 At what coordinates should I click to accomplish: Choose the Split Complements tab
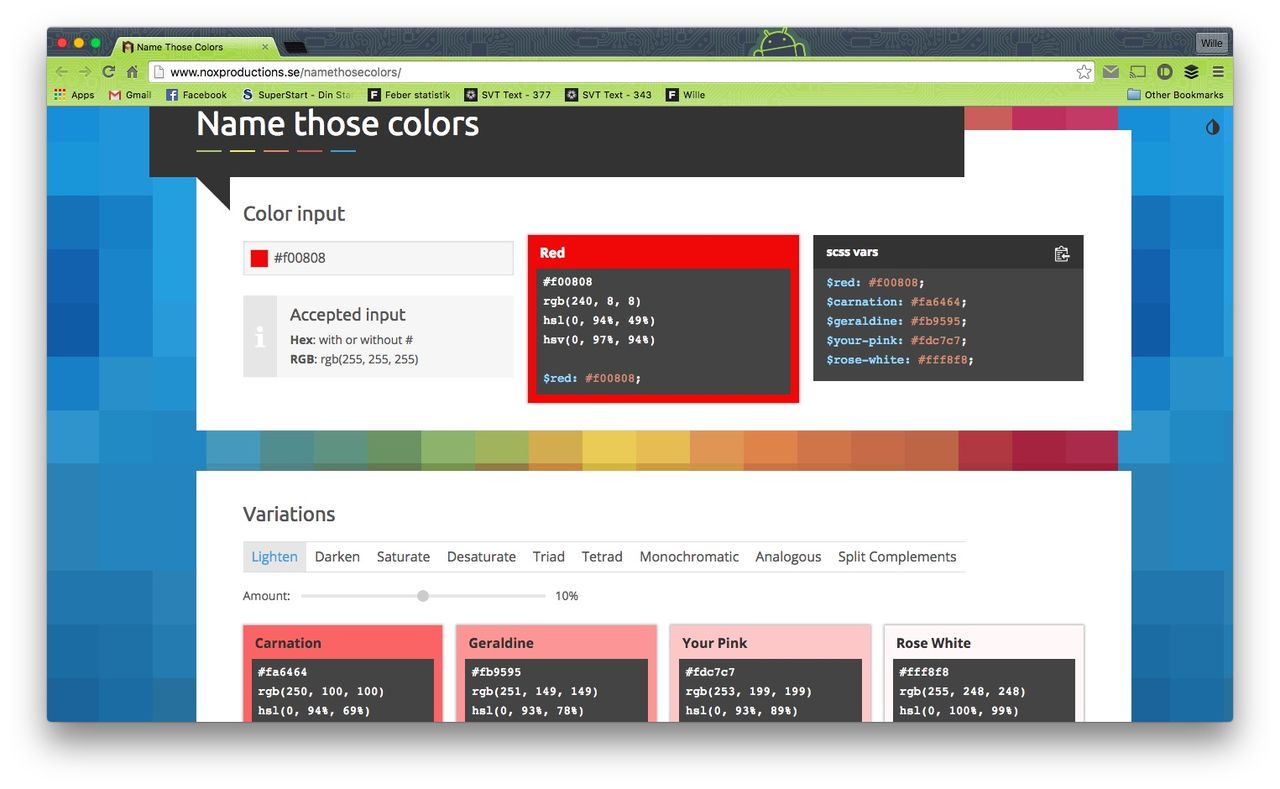[896, 557]
